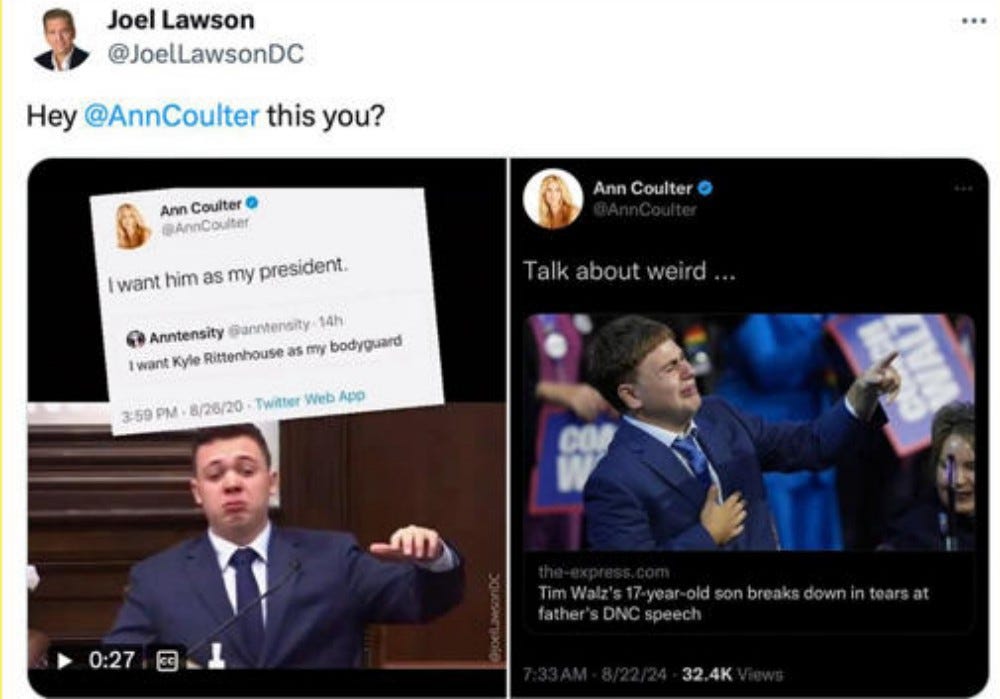
Task: Open the 32.4K Views count
Action: 732,674
